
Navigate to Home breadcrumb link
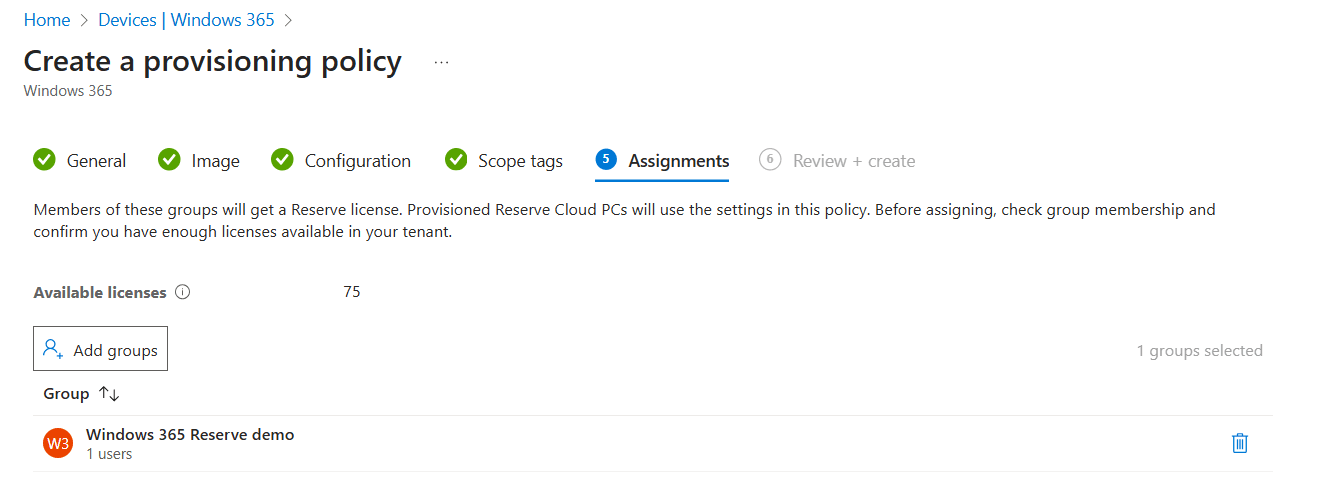pos(47,20)
